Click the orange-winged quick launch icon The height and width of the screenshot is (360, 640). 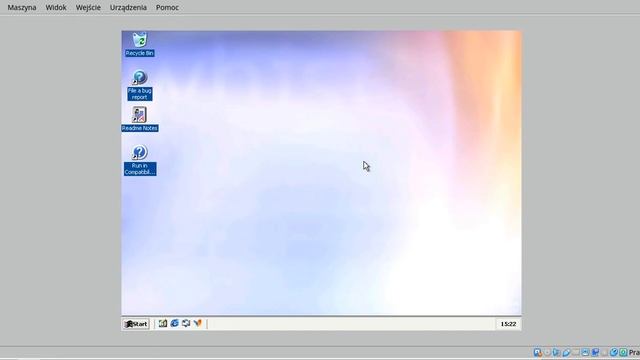point(198,324)
